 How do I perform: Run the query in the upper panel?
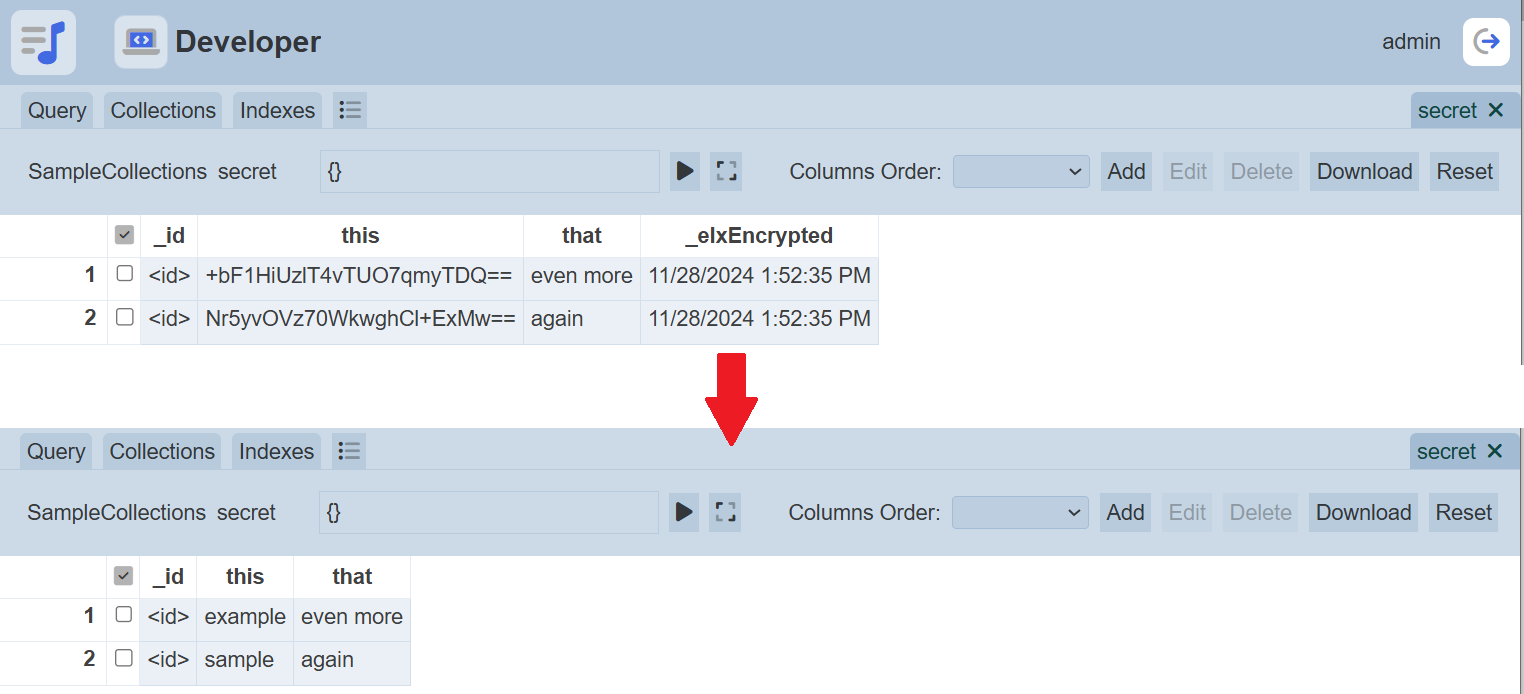pyautogui.click(x=685, y=171)
